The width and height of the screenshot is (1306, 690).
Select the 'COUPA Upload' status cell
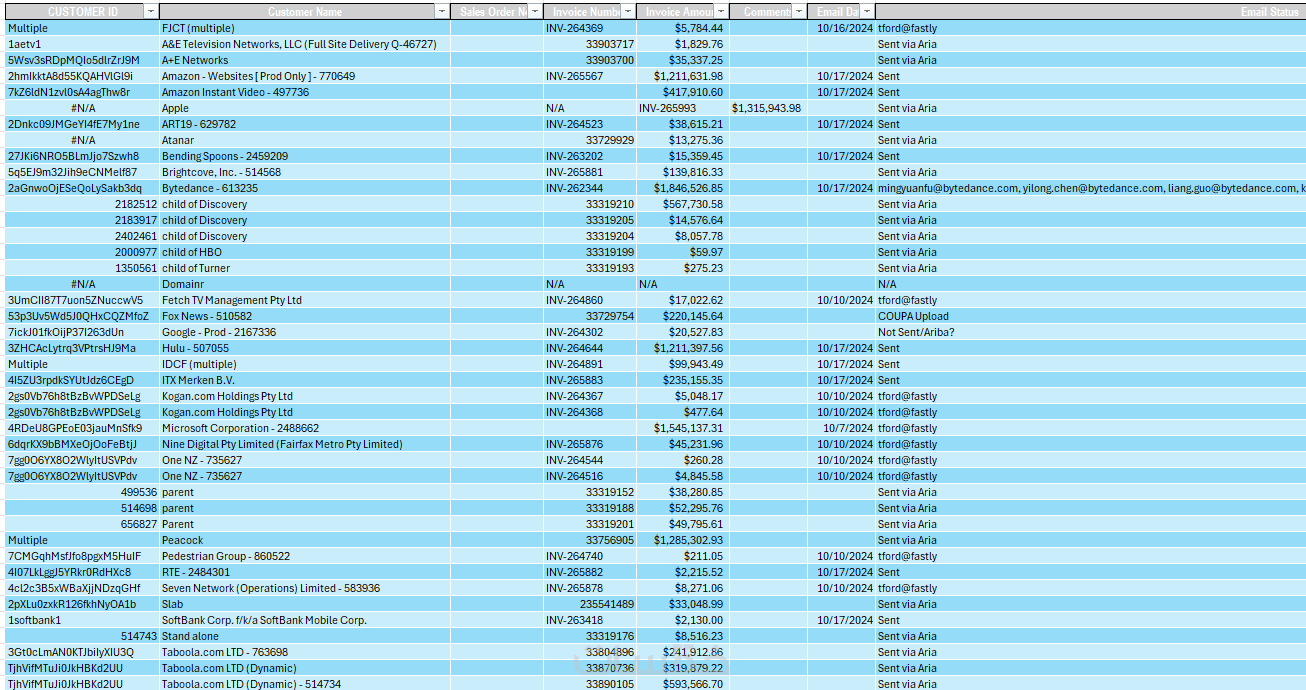coord(1091,316)
